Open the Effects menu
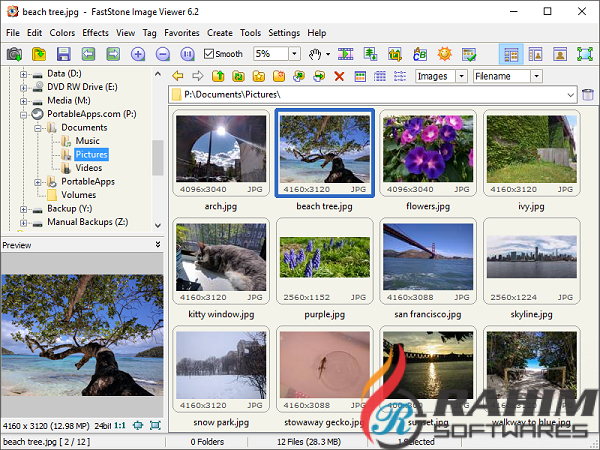600x450 pixels. pos(96,33)
